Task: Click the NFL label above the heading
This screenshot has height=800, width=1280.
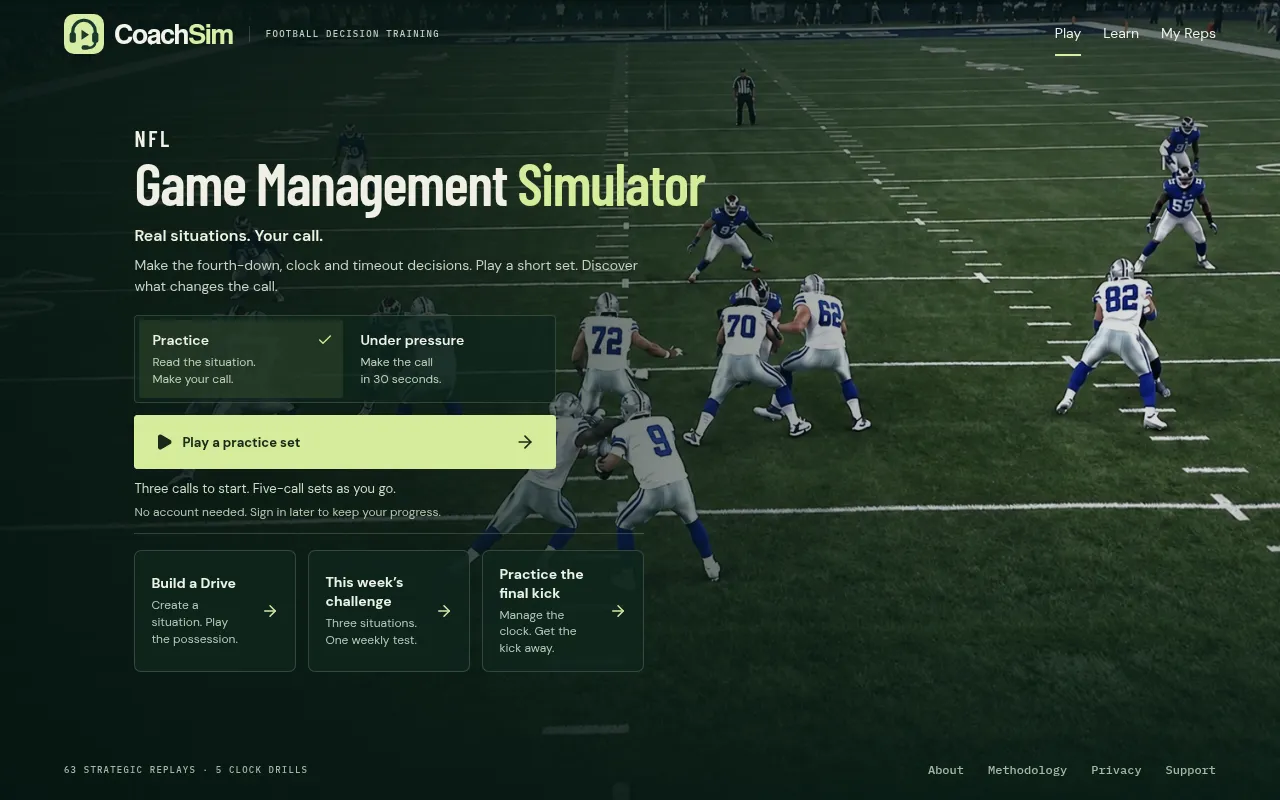Action: [153, 139]
